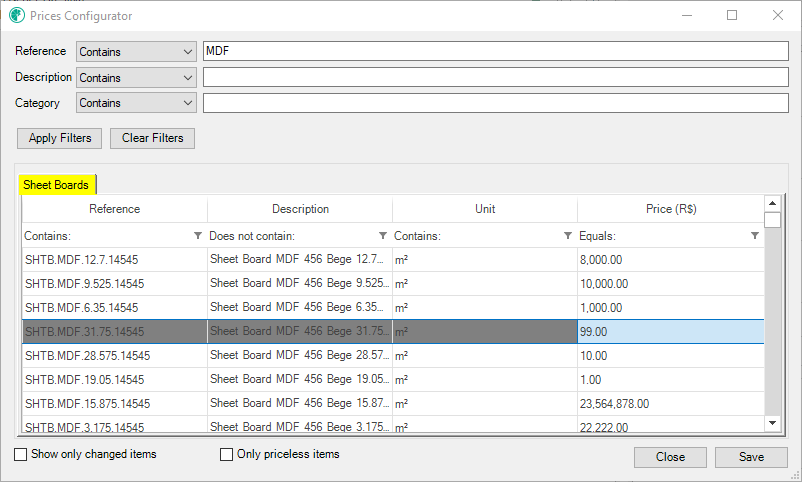
Task: Click the price cell 1.00
Action: click(671, 380)
